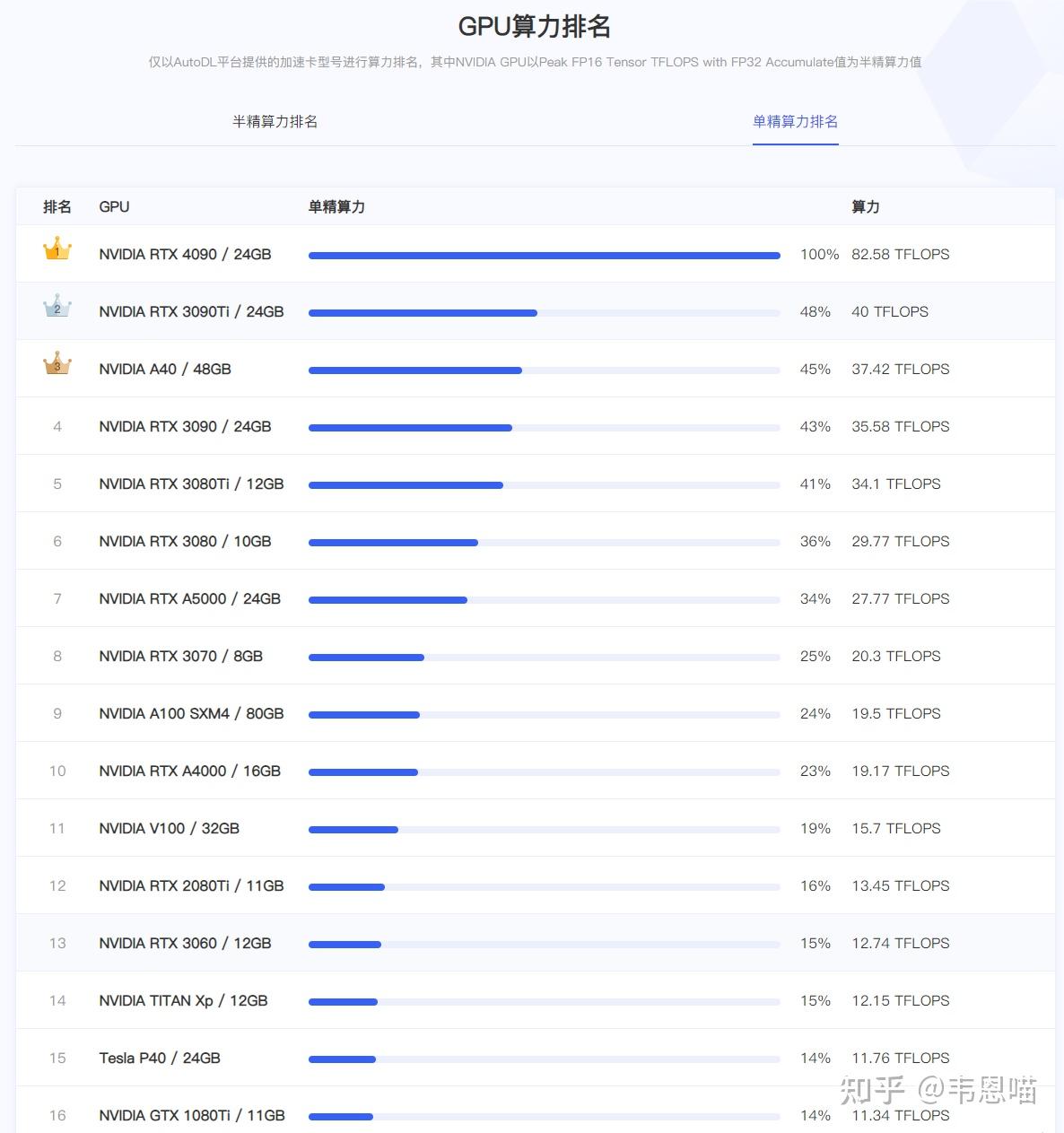Click NVIDIA A100 SXM4 / 80GB entry
The height and width of the screenshot is (1133, 1064).
(191, 714)
